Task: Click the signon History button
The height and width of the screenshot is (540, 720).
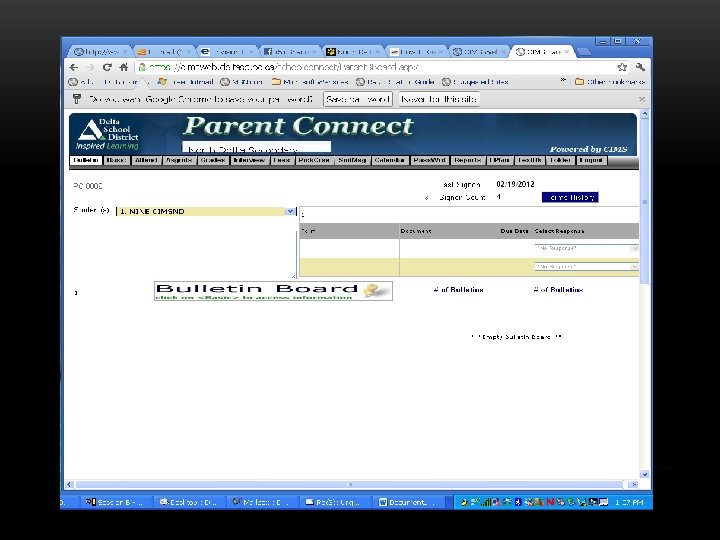Action: click(x=570, y=197)
